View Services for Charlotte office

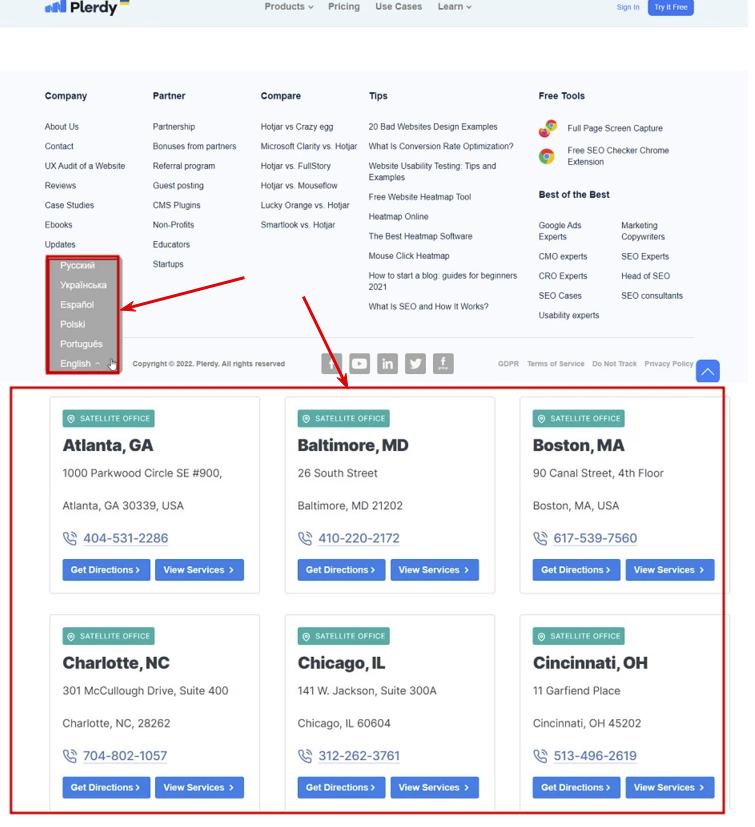[199, 788]
